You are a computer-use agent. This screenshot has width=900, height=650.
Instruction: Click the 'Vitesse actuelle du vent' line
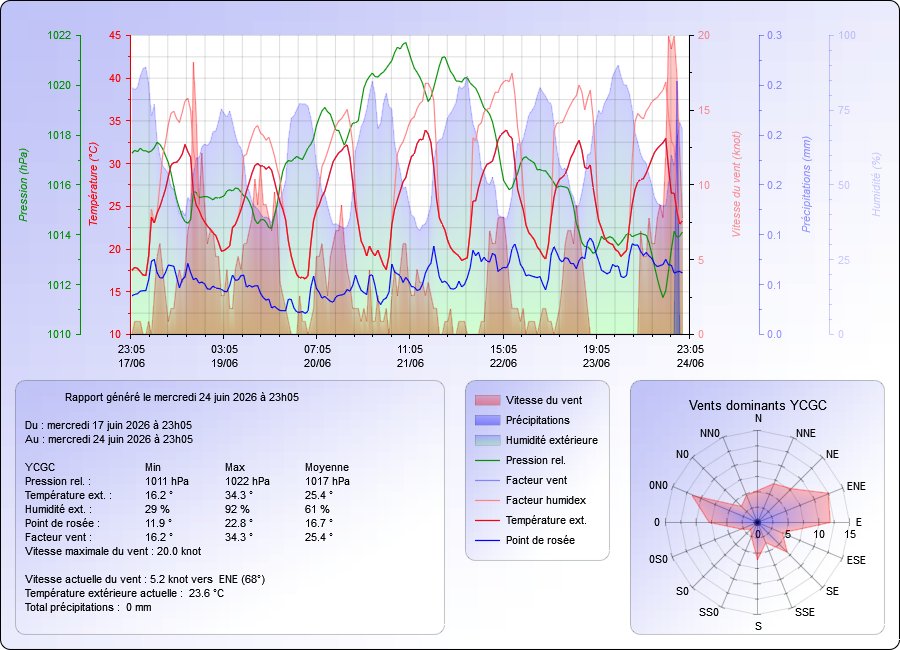[x=145, y=579]
